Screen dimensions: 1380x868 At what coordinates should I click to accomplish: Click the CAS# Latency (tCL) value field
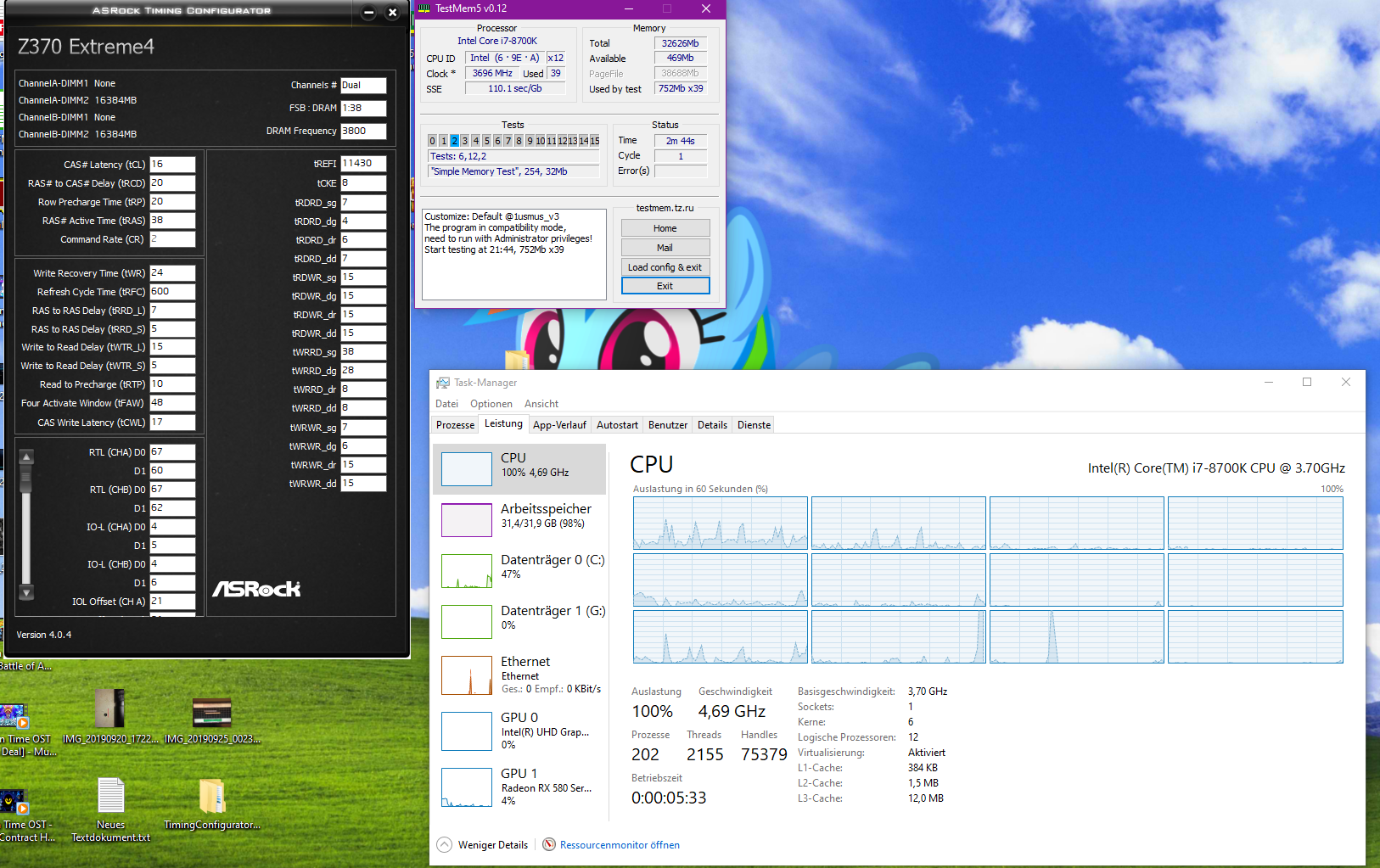[172, 165]
